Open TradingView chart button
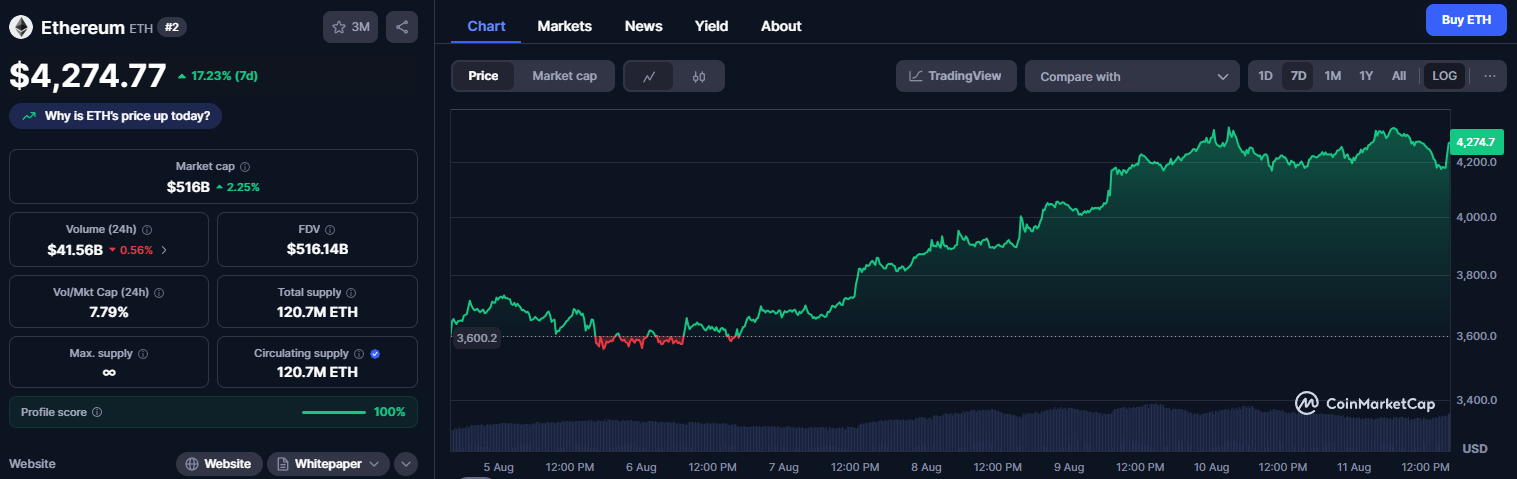This screenshot has height=479, width=1517. (956, 76)
